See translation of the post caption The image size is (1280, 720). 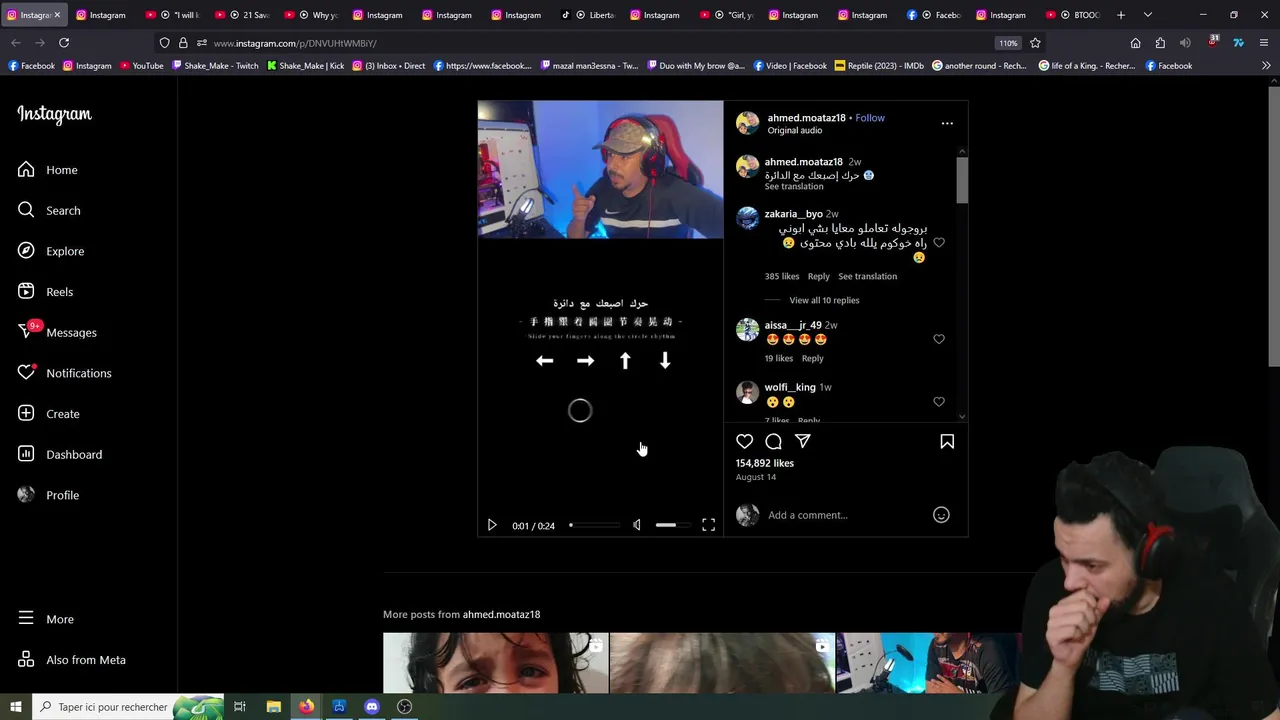click(x=794, y=187)
